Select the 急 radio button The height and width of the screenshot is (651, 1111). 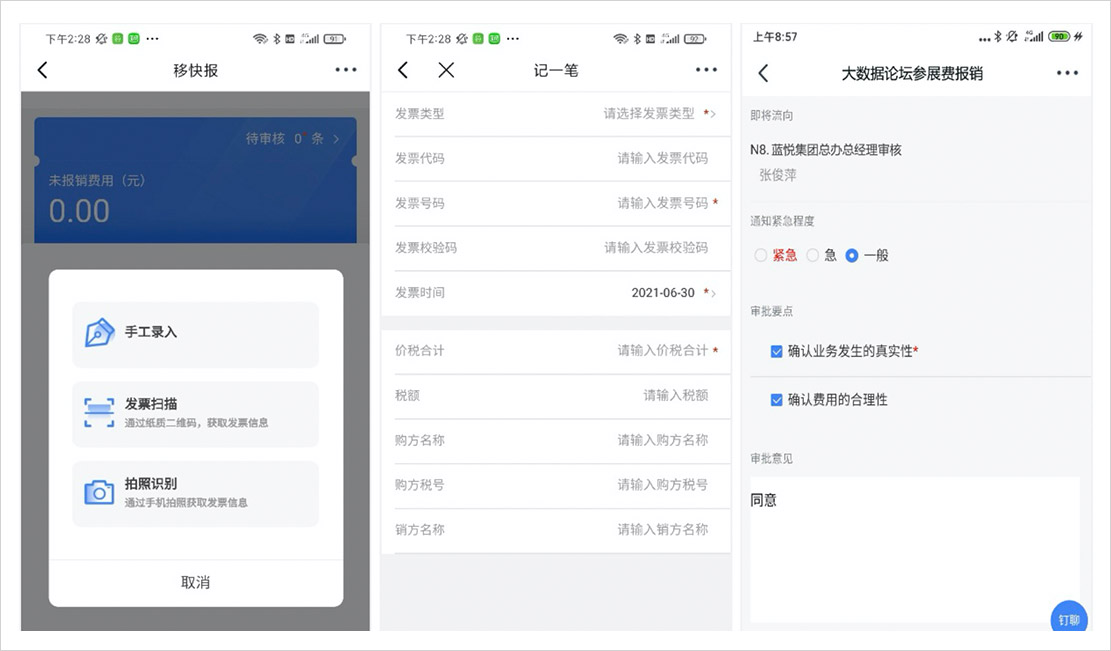tap(813, 256)
